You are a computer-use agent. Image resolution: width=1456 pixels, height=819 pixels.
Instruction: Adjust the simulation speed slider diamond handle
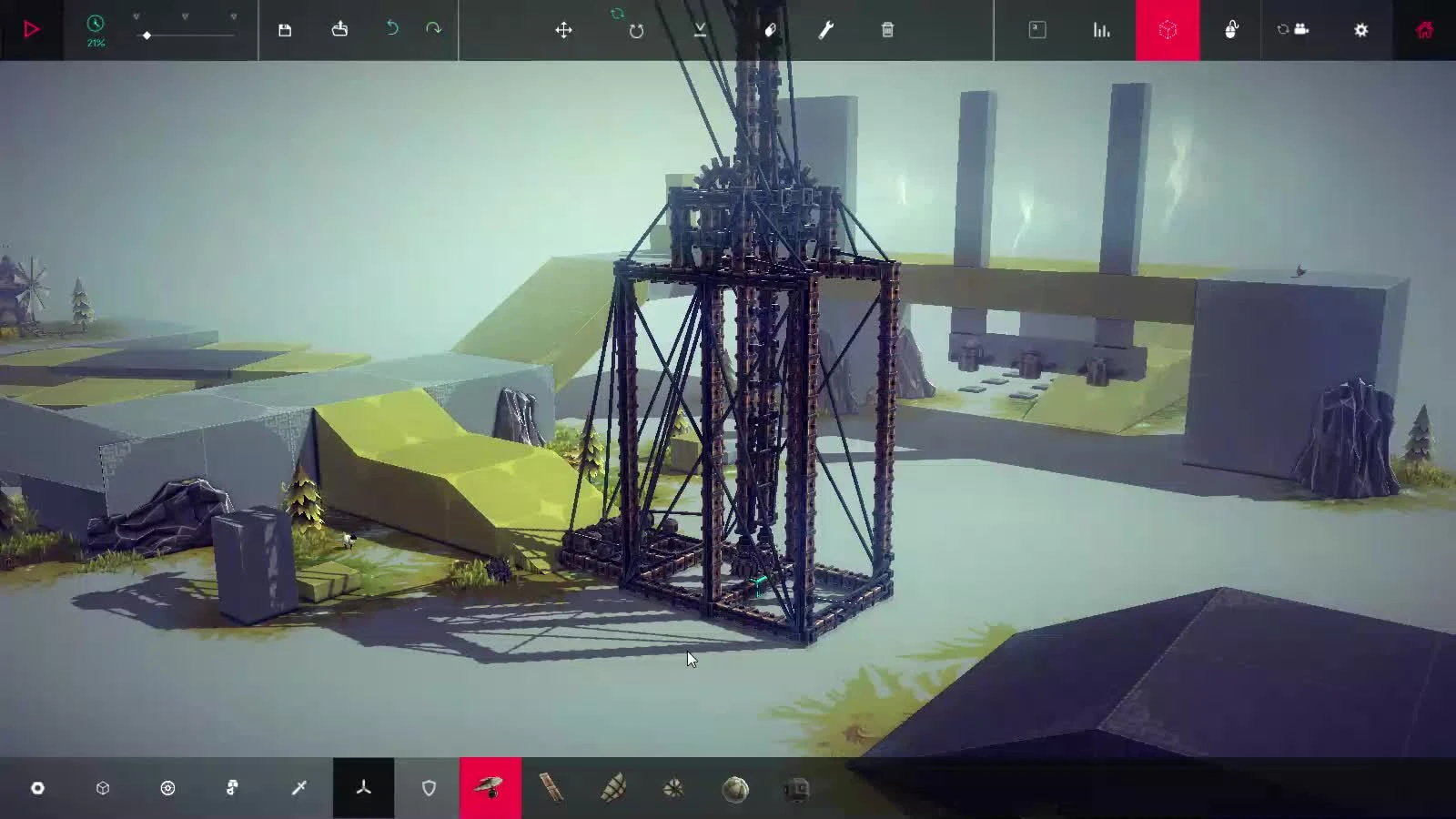click(146, 36)
